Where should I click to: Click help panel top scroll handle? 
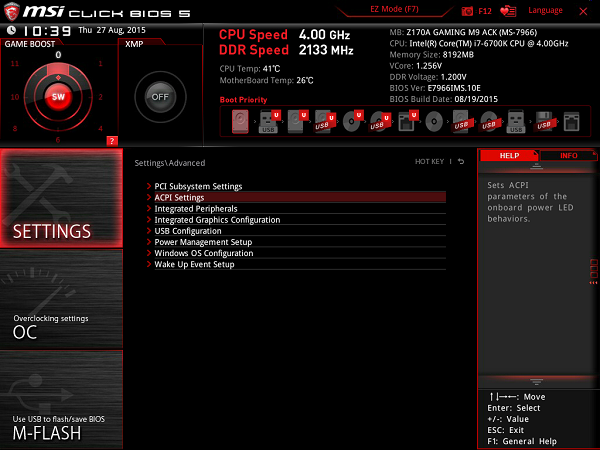pyautogui.click(x=536, y=166)
